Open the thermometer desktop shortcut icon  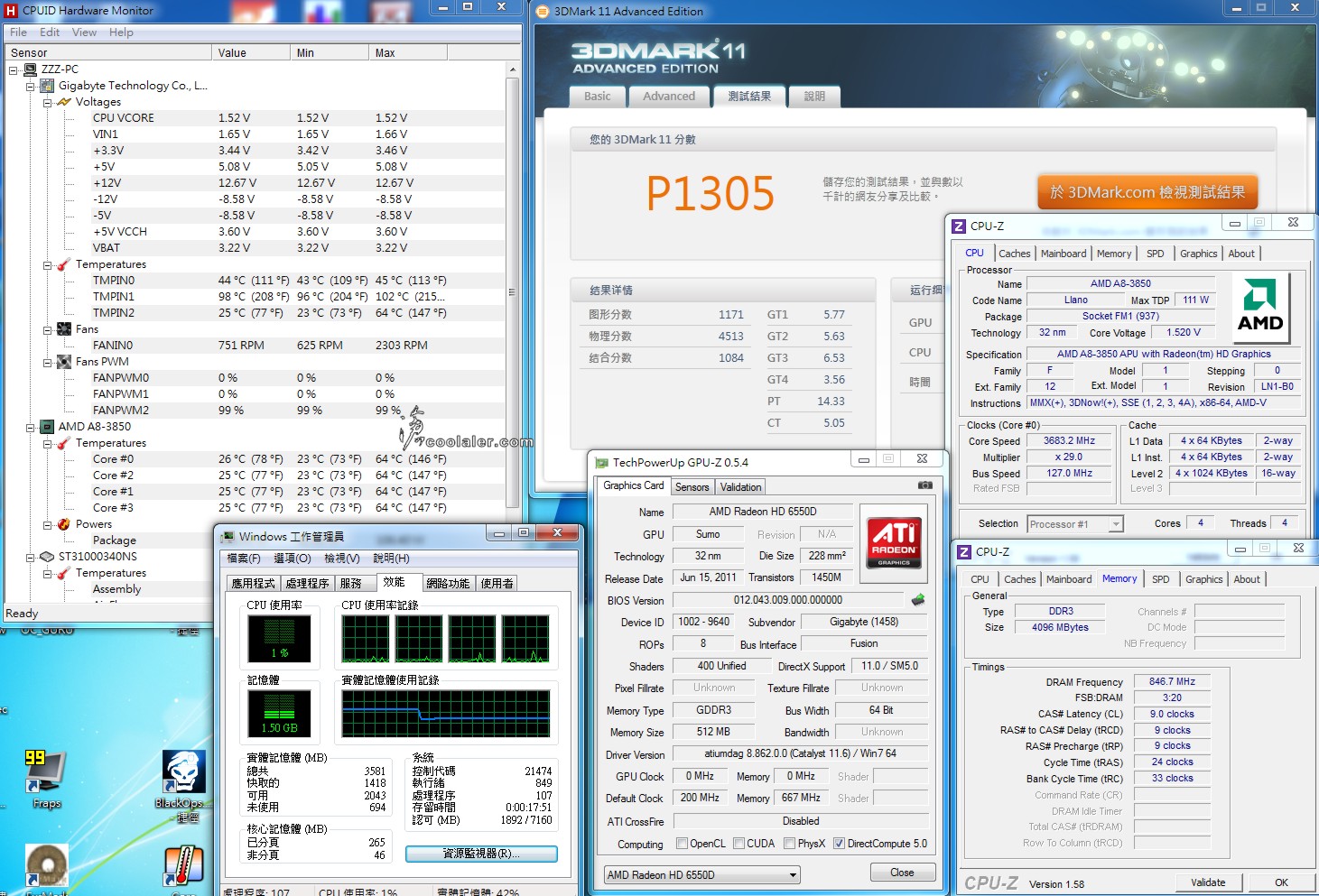tap(184, 866)
